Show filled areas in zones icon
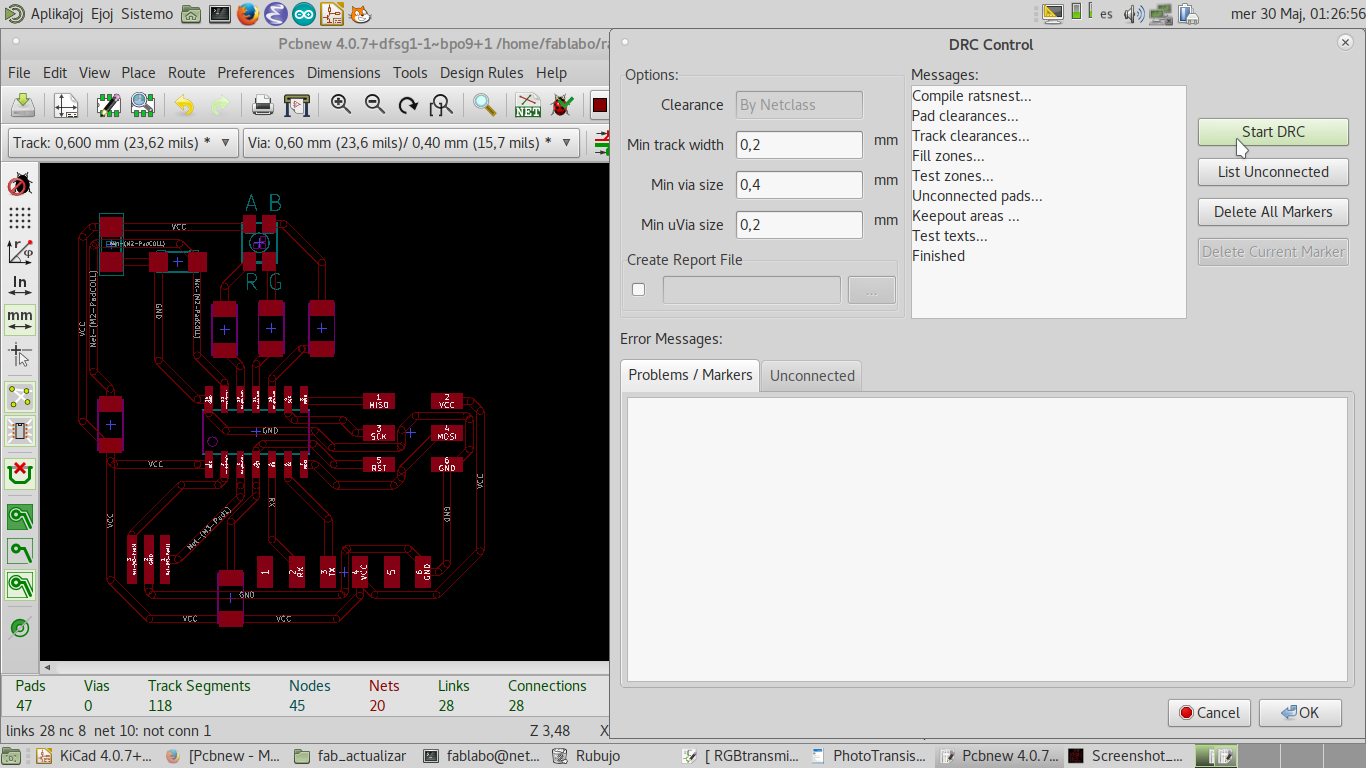 tap(20, 517)
